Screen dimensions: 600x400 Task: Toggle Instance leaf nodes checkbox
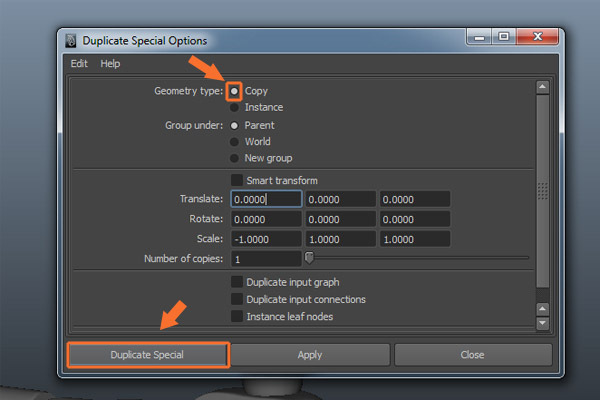[x=237, y=316]
